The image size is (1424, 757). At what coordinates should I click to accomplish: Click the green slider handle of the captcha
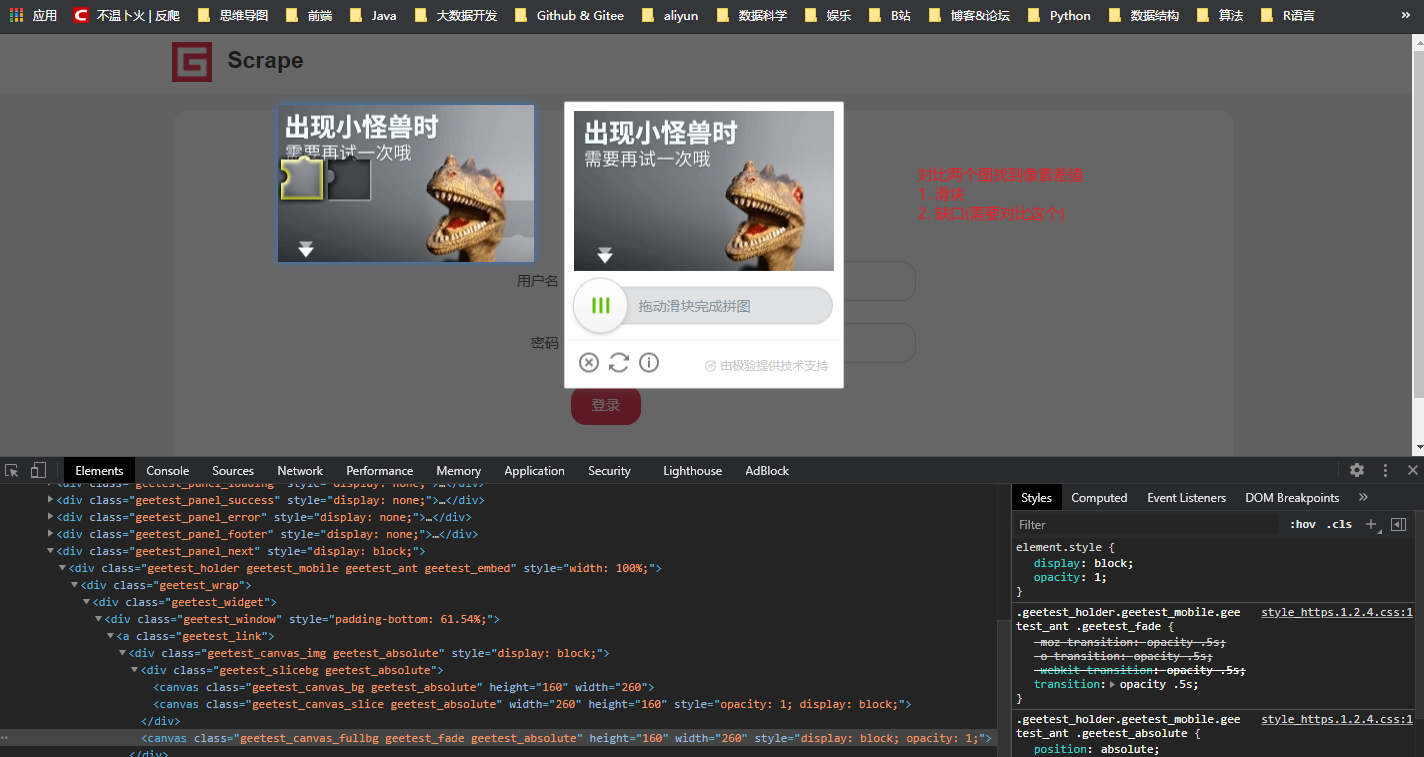[x=600, y=306]
